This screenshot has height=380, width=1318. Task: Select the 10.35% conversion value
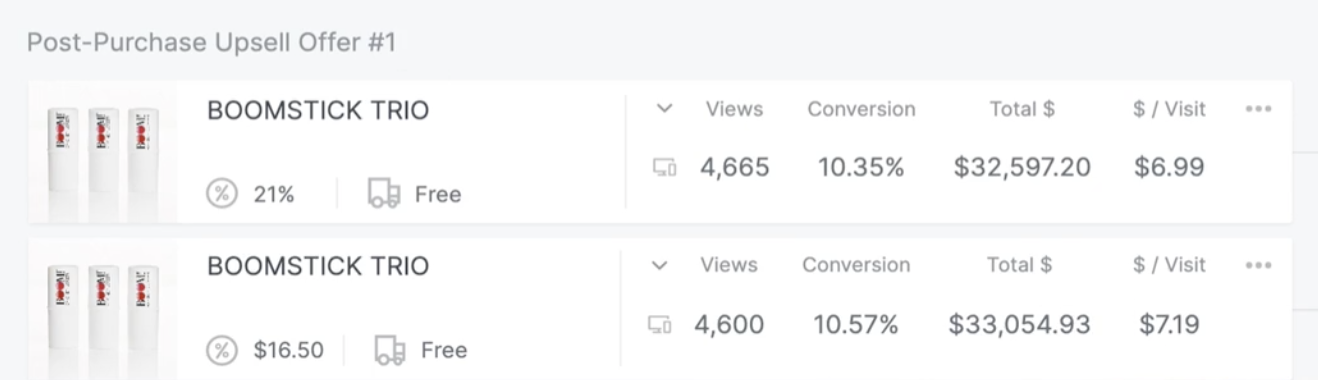pos(861,168)
